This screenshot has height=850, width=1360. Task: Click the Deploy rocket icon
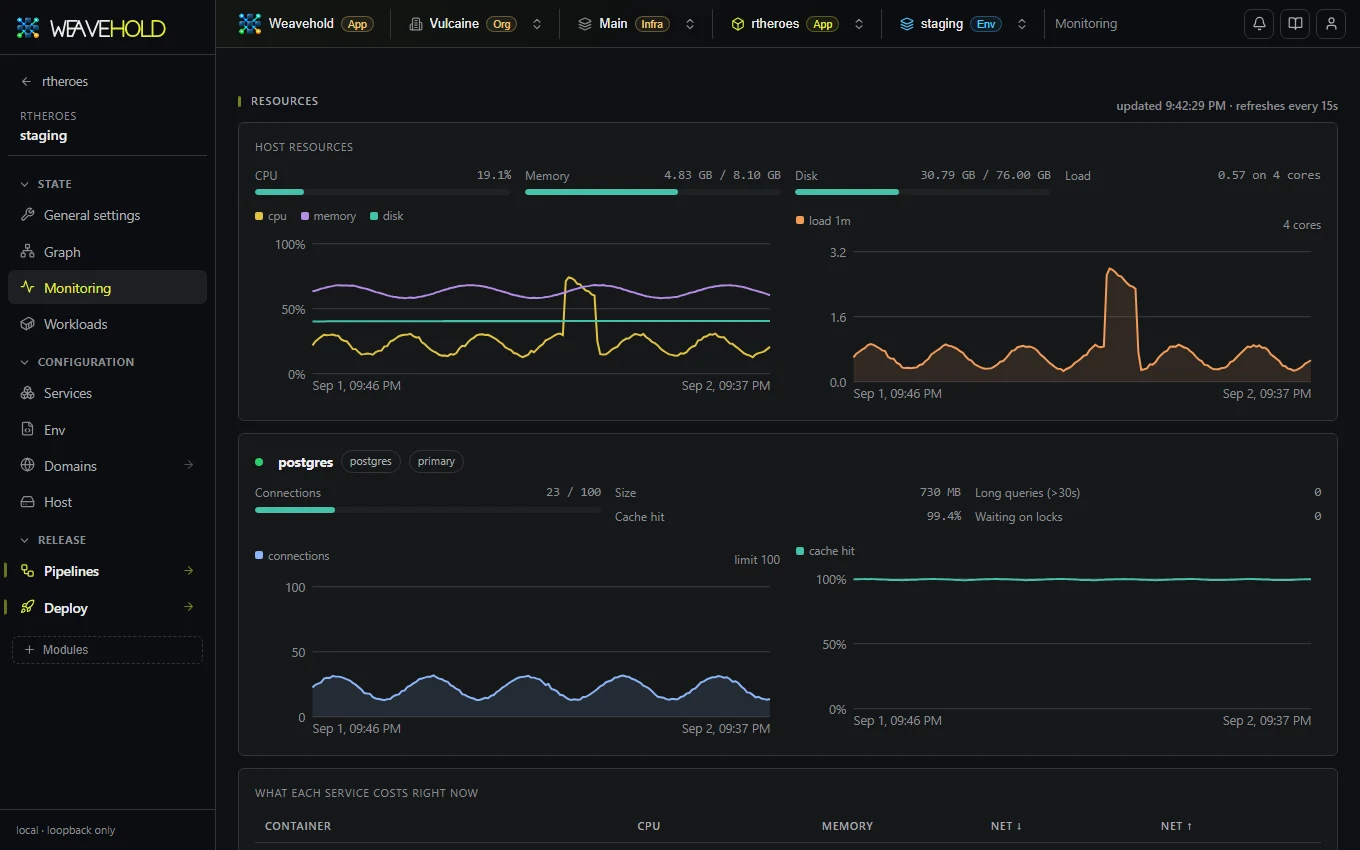tap(27, 608)
